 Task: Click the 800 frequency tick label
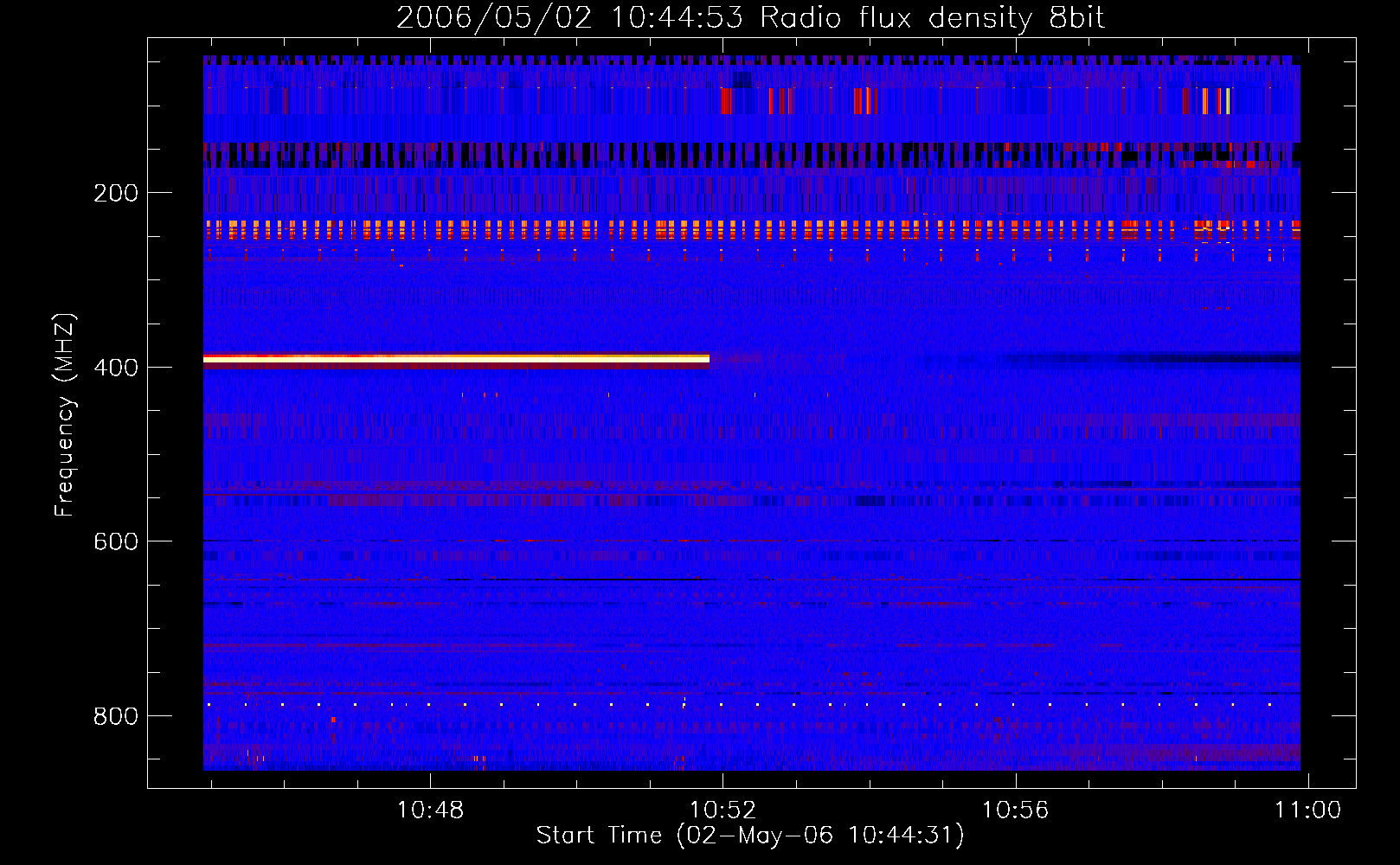click(116, 716)
